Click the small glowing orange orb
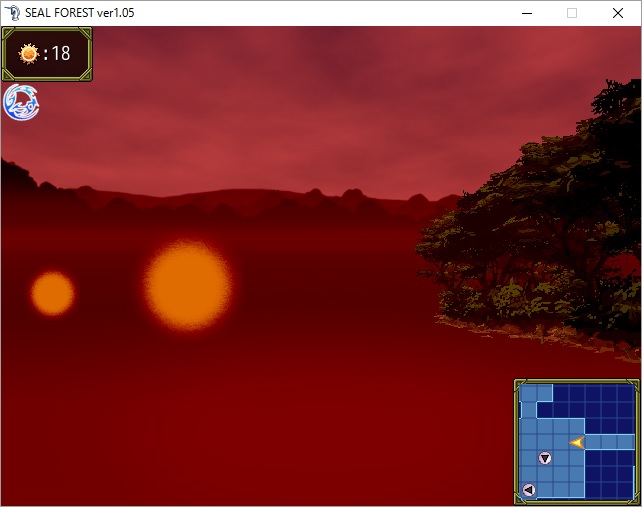The image size is (642, 507). [x=52, y=293]
